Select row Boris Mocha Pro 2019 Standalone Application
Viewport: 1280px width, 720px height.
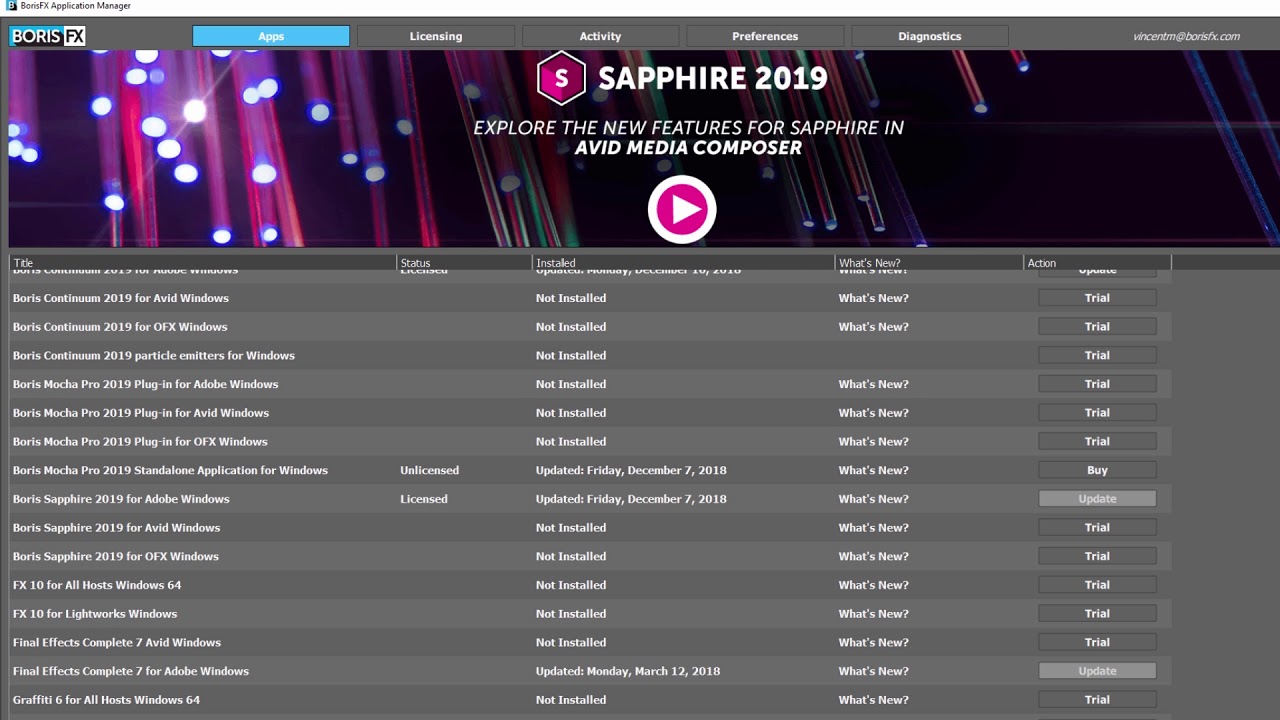(x=590, y=470)
